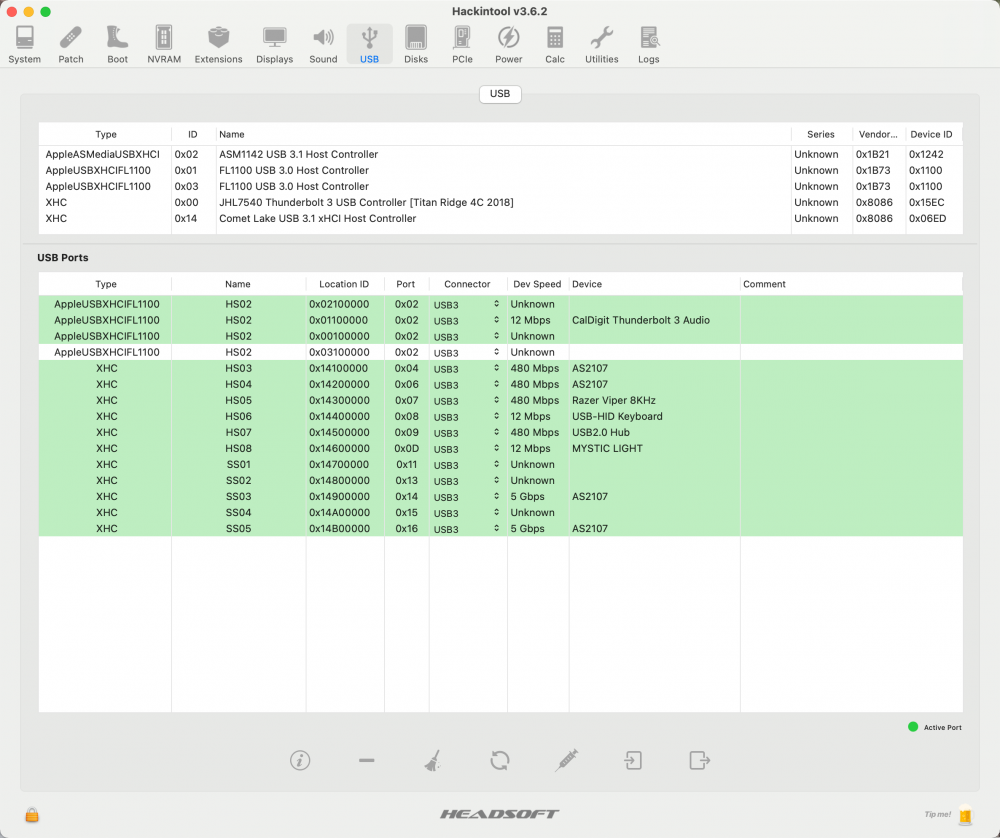Open connector dropdown for HS03 row
The width and height of the screenshot is (1000, 838).
click(x=467, y=369)
